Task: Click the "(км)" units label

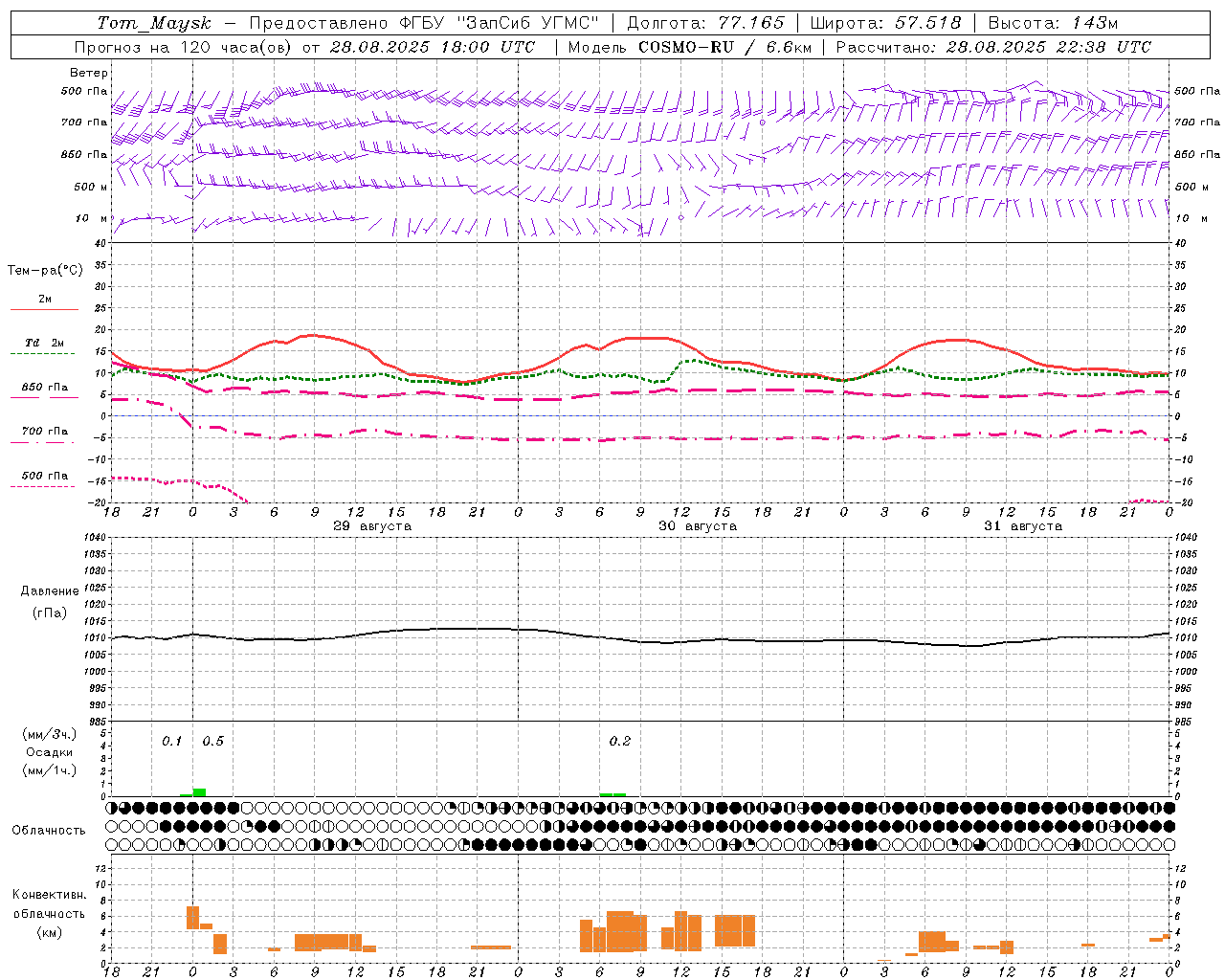Action: click(x=50, y=932)
